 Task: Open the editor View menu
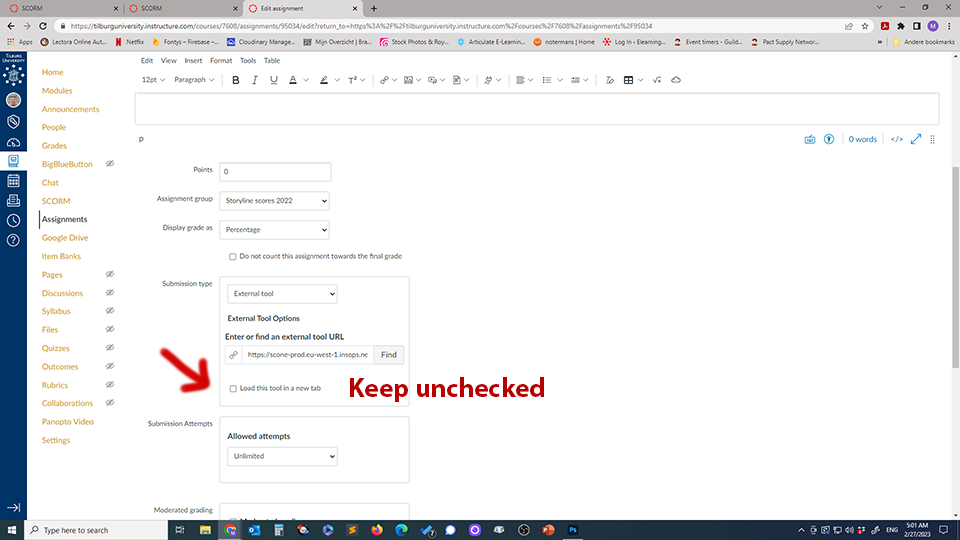pos(168,61)
